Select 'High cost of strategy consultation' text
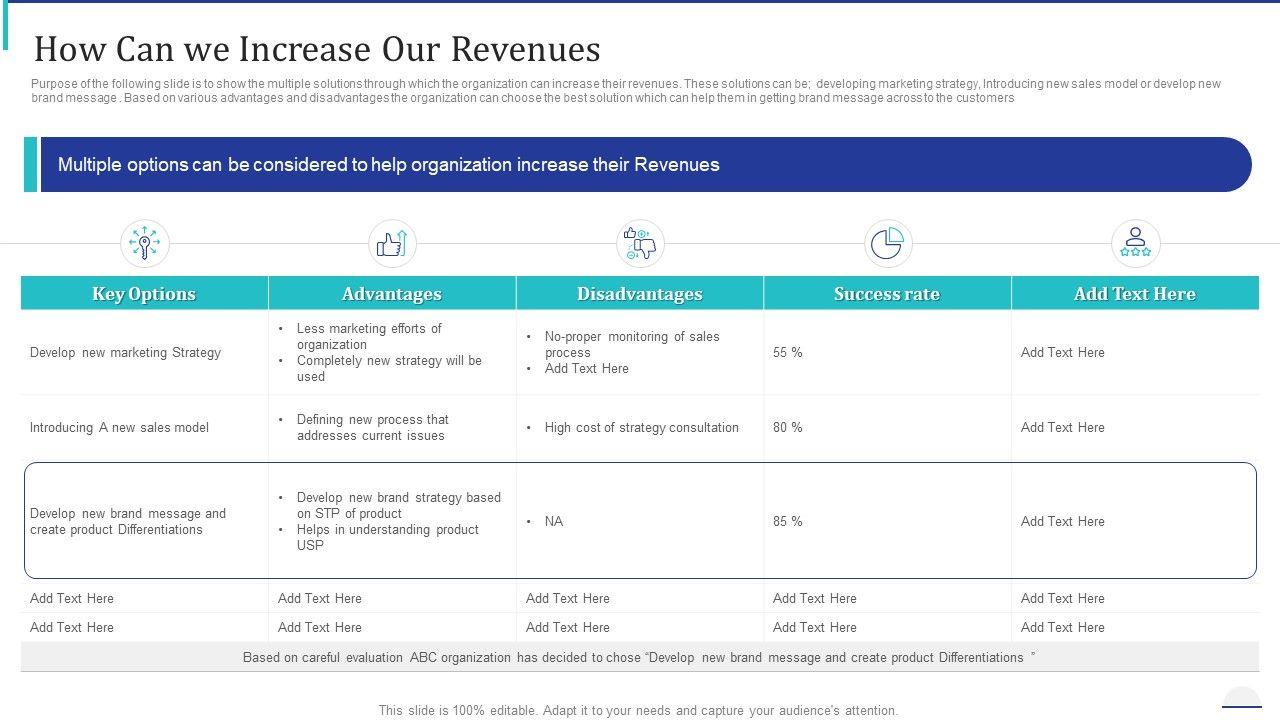 (x=641, y=428)
